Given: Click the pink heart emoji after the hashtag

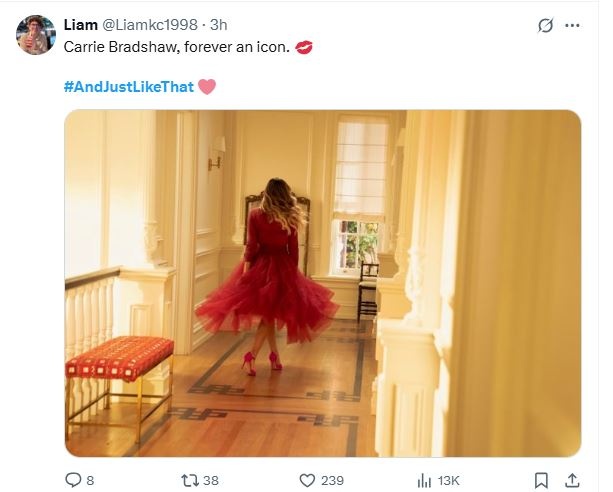Looking at the screenshot, I should pos(207,87).
